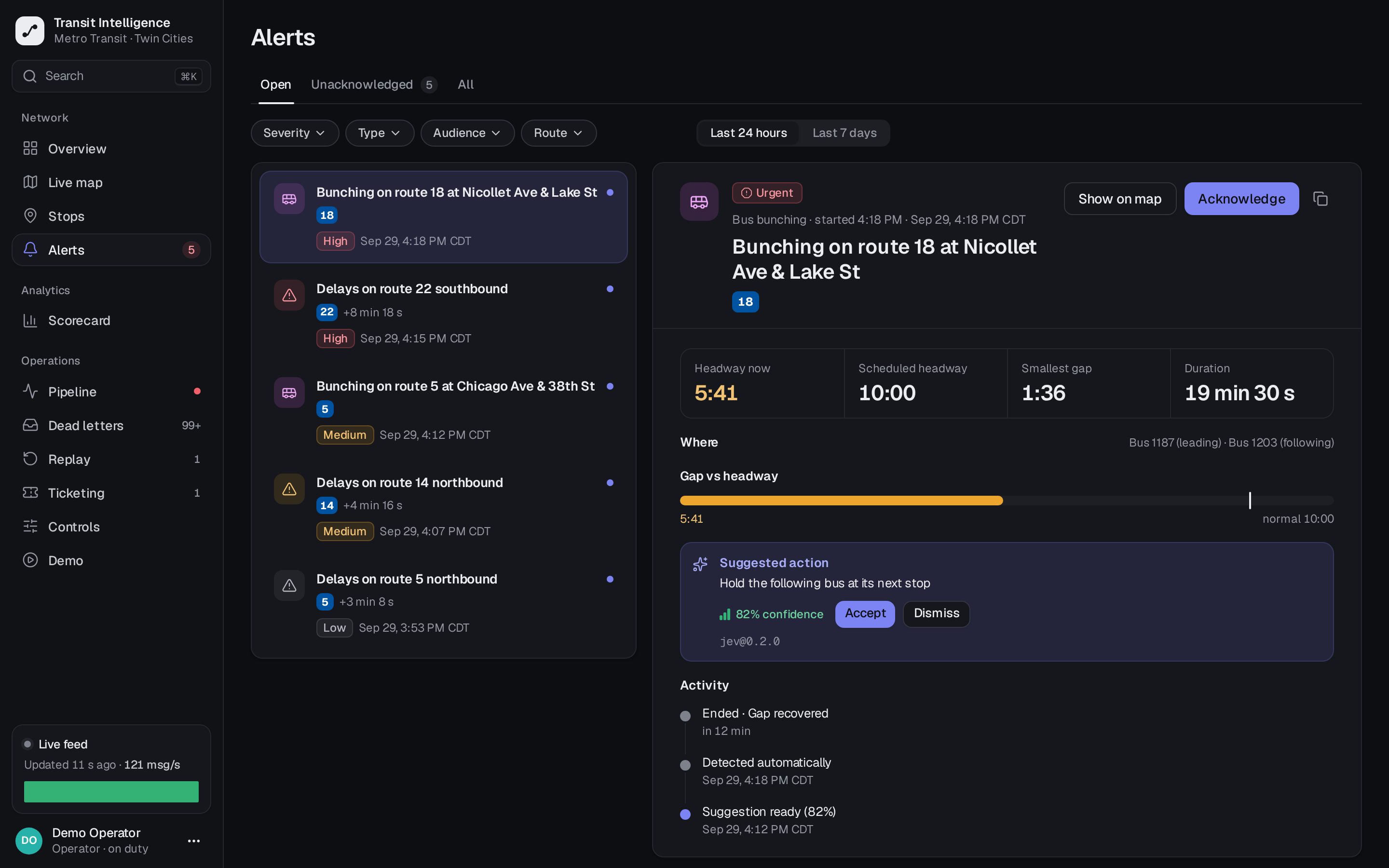1389x868 pixels.
Task: Click route 18 badge in the detail header
Action: tap(745, 302)
